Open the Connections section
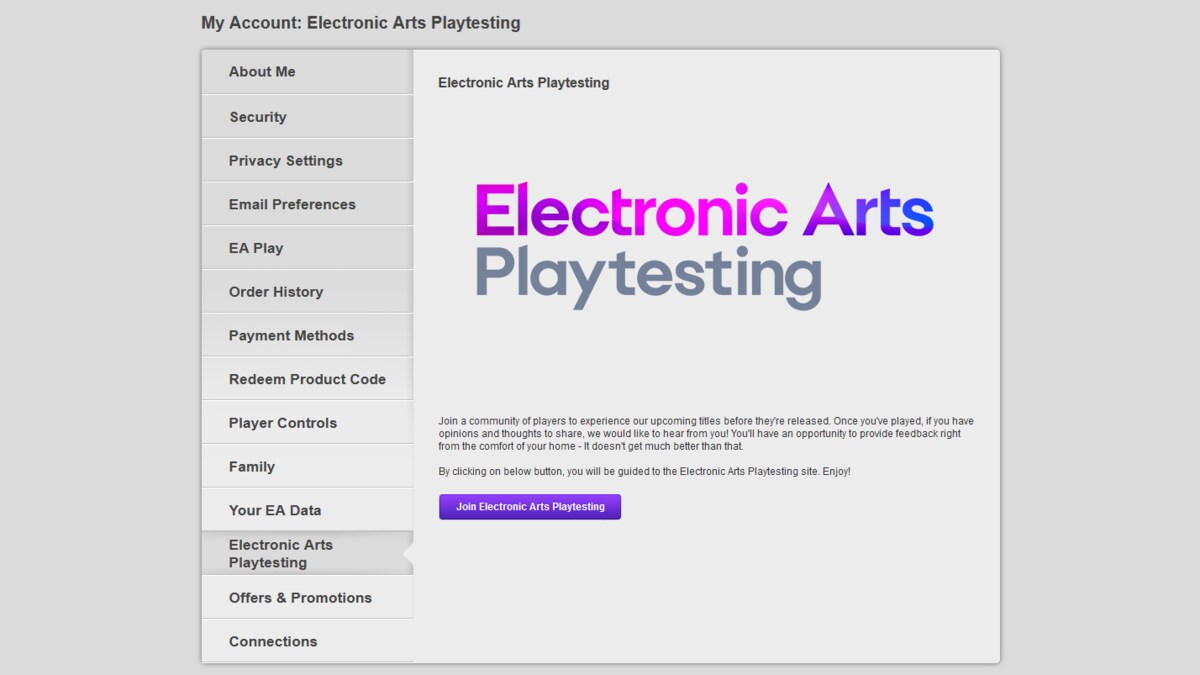1200x675 pixels. (307, 641)
